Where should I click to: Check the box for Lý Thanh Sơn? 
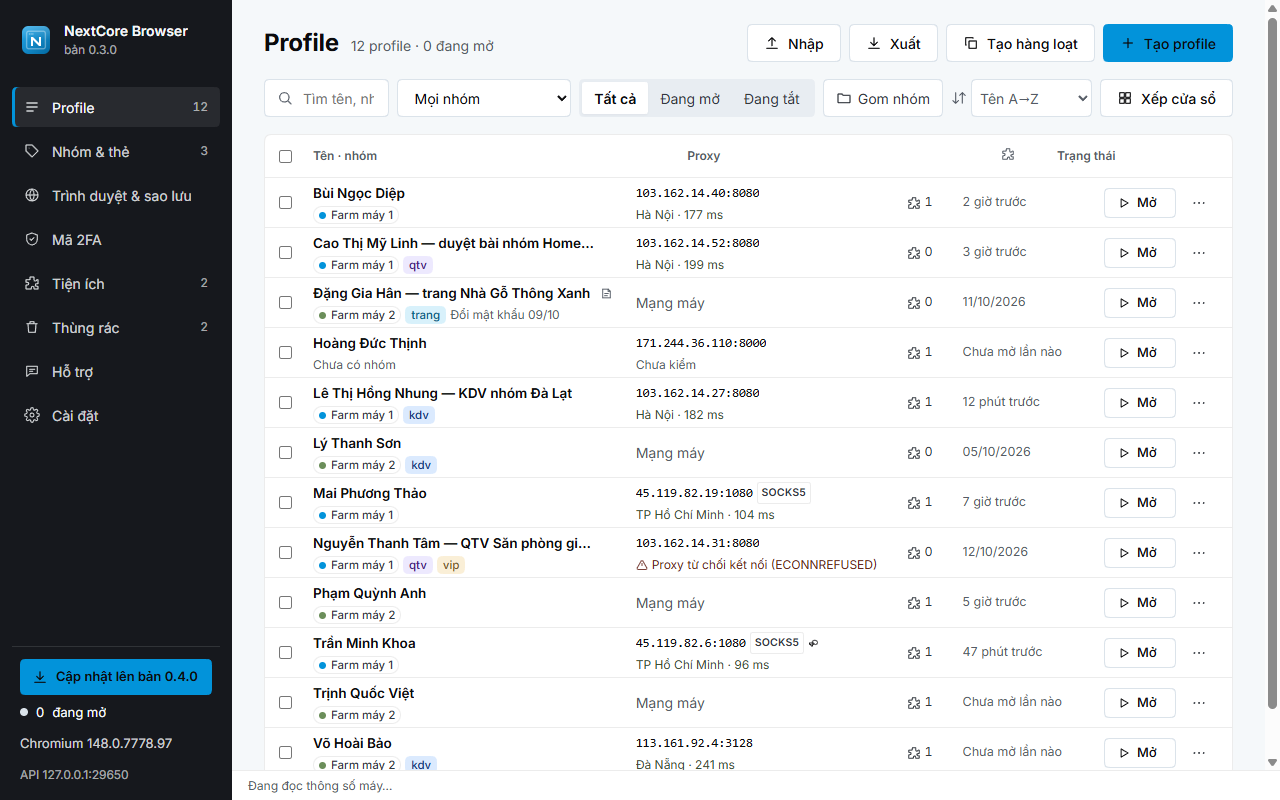tap(286, 452)
